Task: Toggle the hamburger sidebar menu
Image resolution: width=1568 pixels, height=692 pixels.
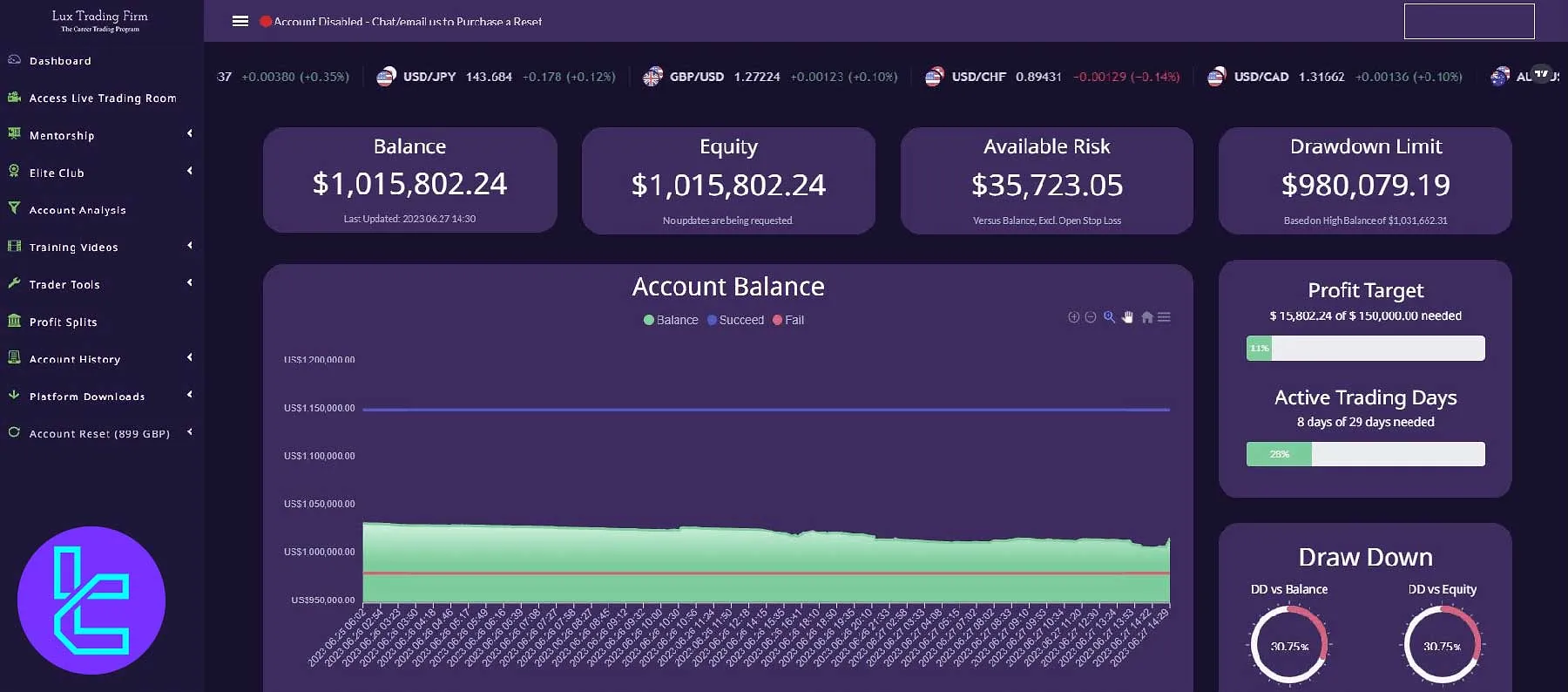Action: pyautogui.click(x=240, y=21)
